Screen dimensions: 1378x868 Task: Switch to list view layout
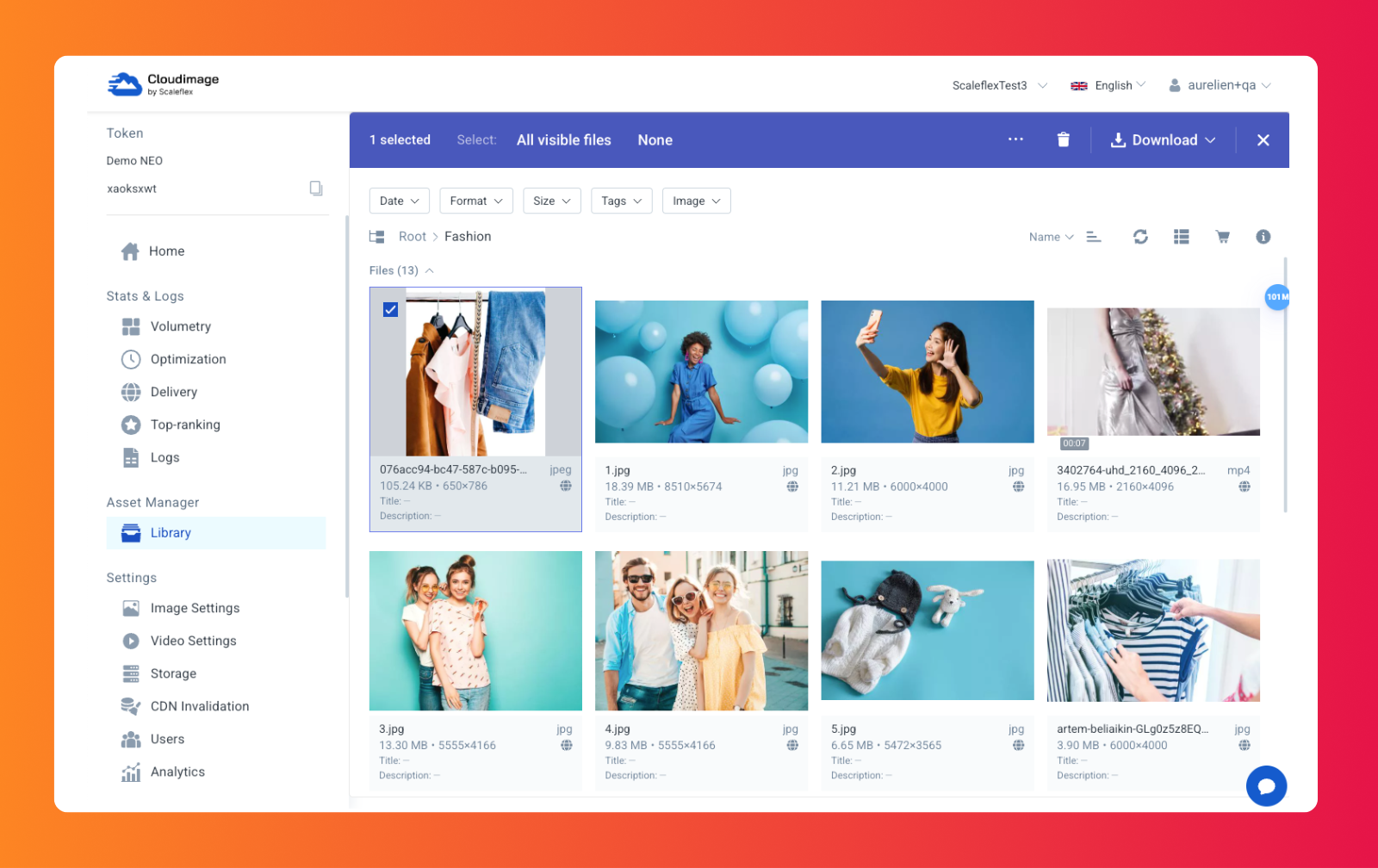[1181, 236]
